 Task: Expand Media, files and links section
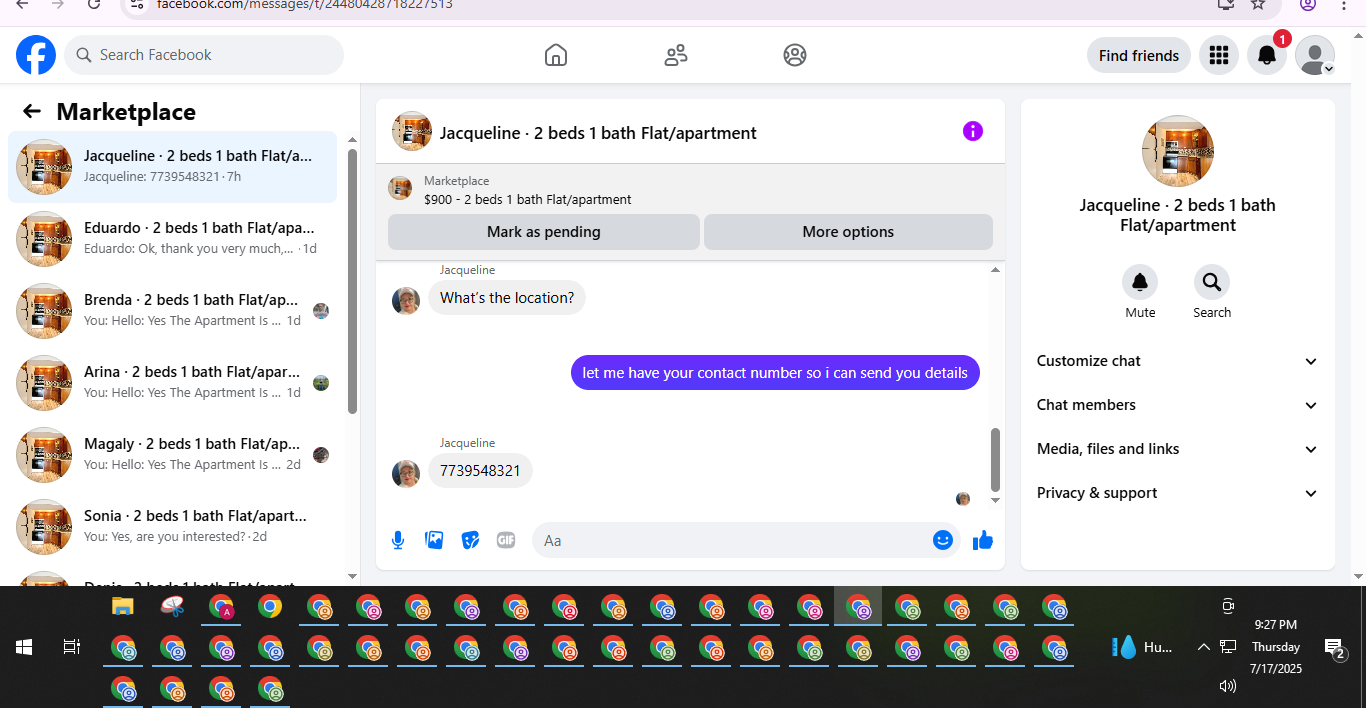[x=1178, y=449]
